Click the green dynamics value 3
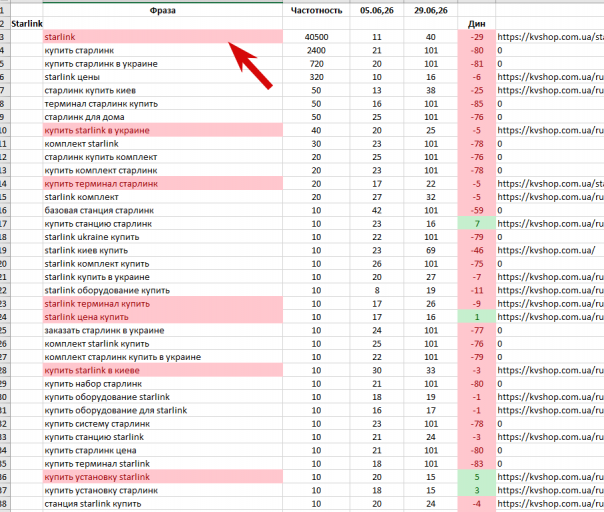The height and width of the screenshot is (512, 604). pyautogui.click(x=476, y=490)
